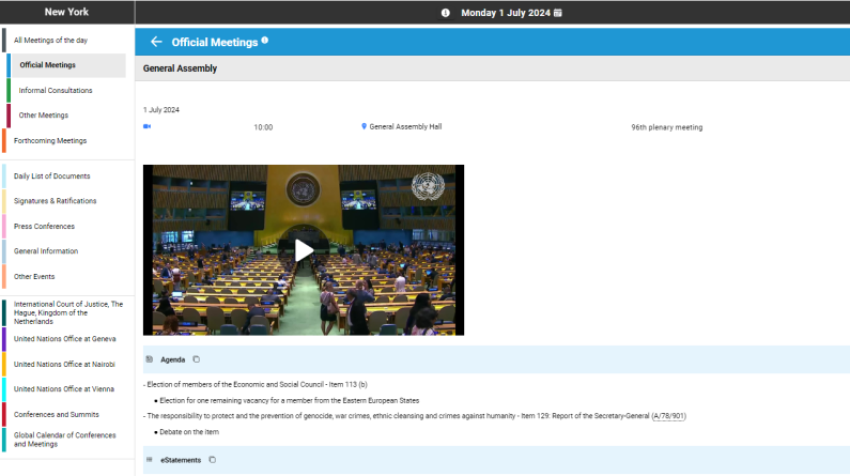This screenshot has height=476, width=850.
Task: Open the A/78/901 document link
Action: [669, 416]
